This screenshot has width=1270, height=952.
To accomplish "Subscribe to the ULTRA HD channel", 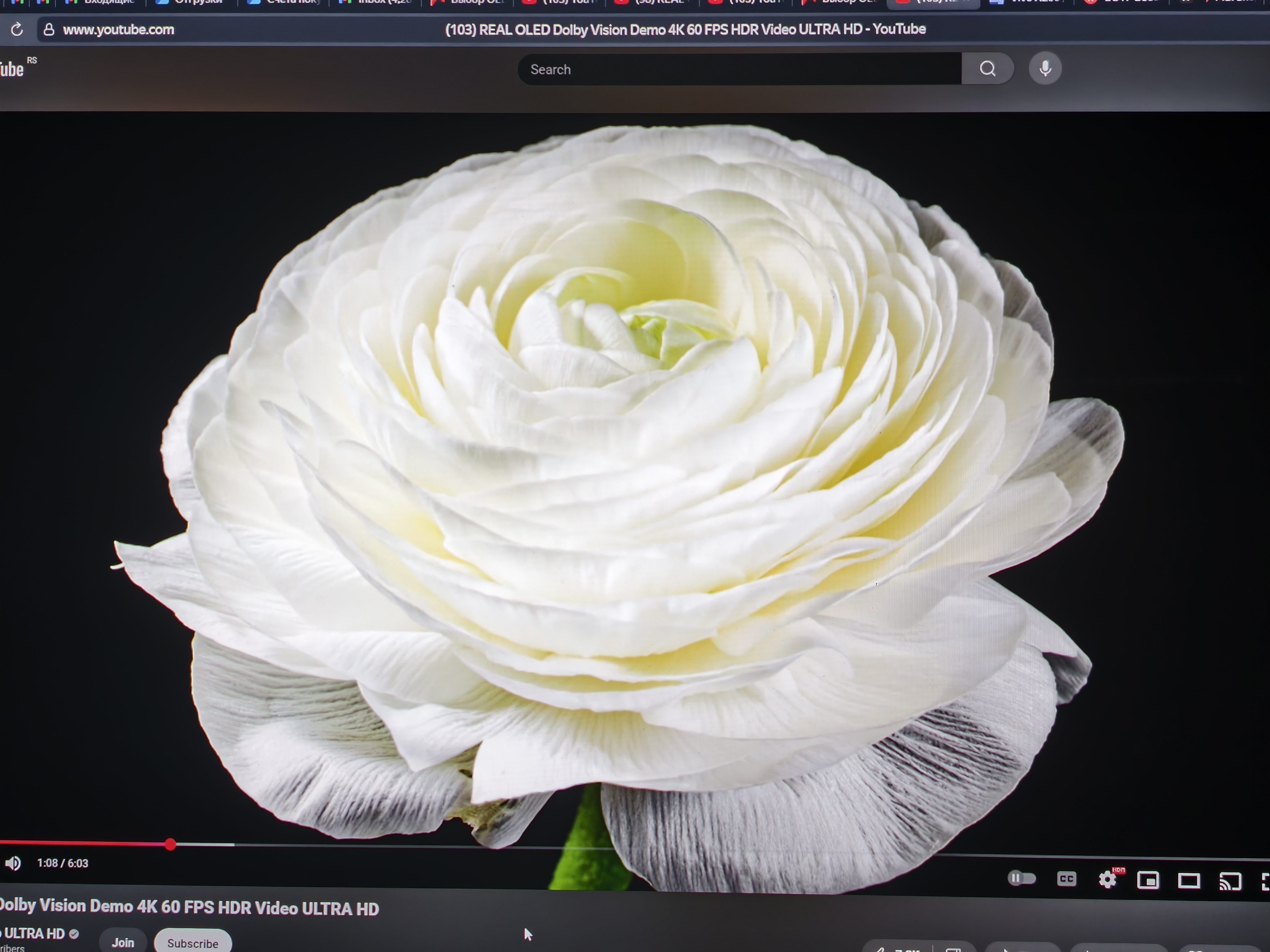I will (193, 943).
